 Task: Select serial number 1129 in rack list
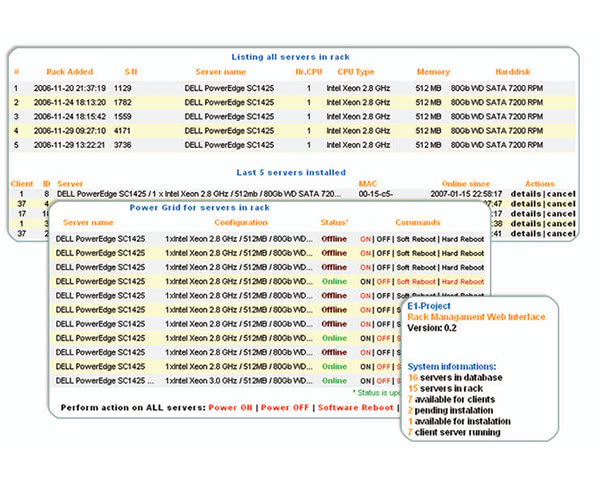click(122, 88)
